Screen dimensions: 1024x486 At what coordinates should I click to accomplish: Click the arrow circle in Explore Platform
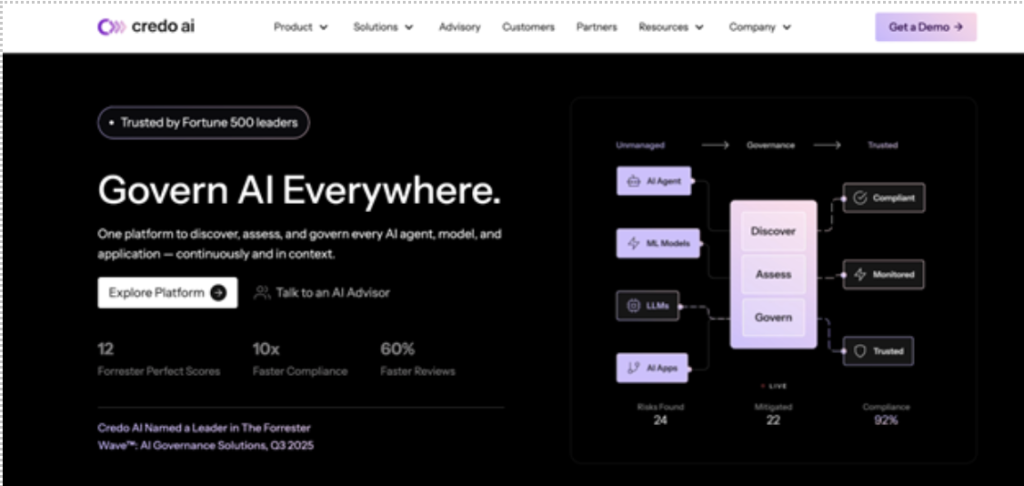click(218, 293)
